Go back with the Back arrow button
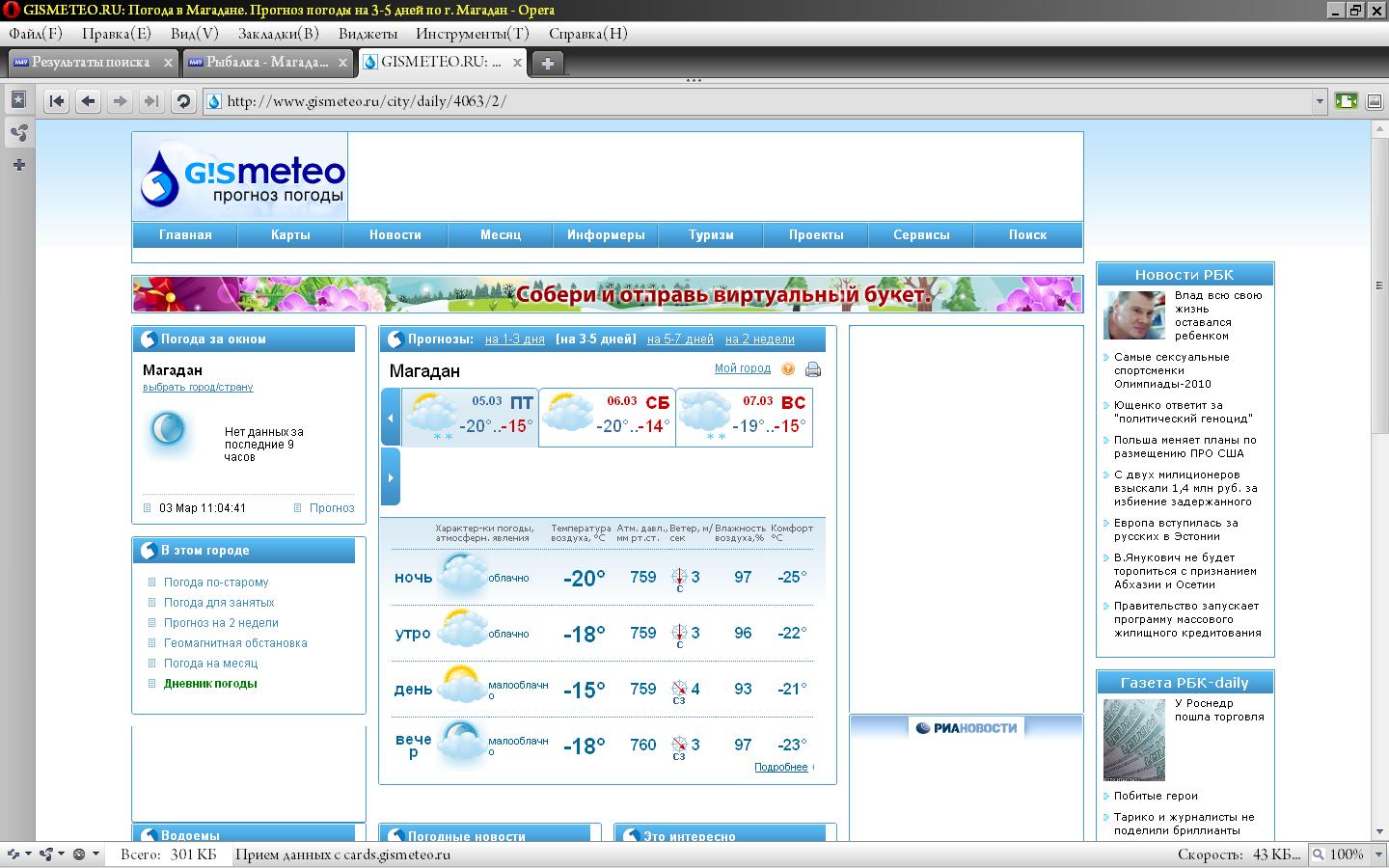1389x868 pixels. coord(89,101)
